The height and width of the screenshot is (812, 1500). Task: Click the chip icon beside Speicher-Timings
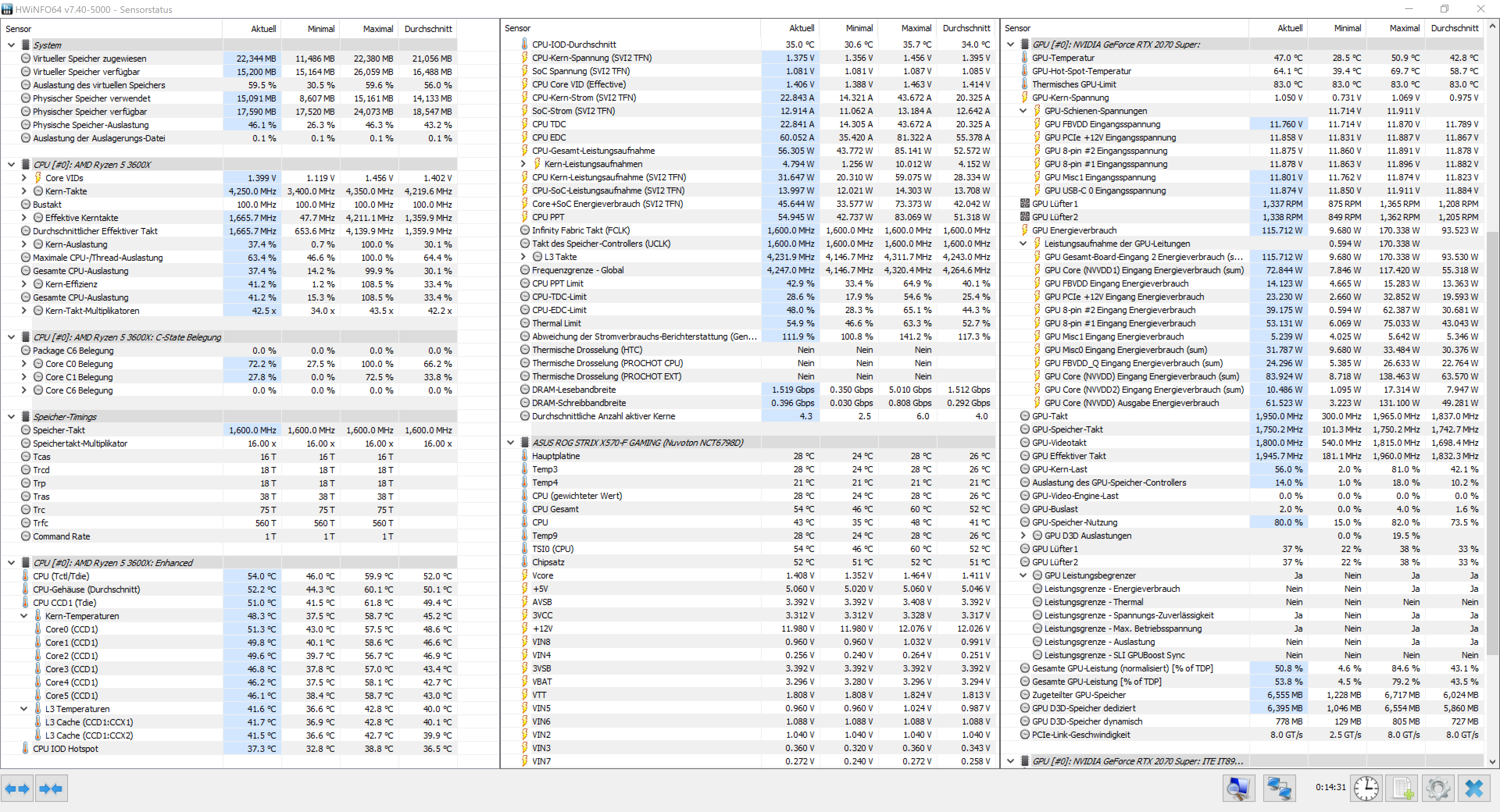coord(26,417)
